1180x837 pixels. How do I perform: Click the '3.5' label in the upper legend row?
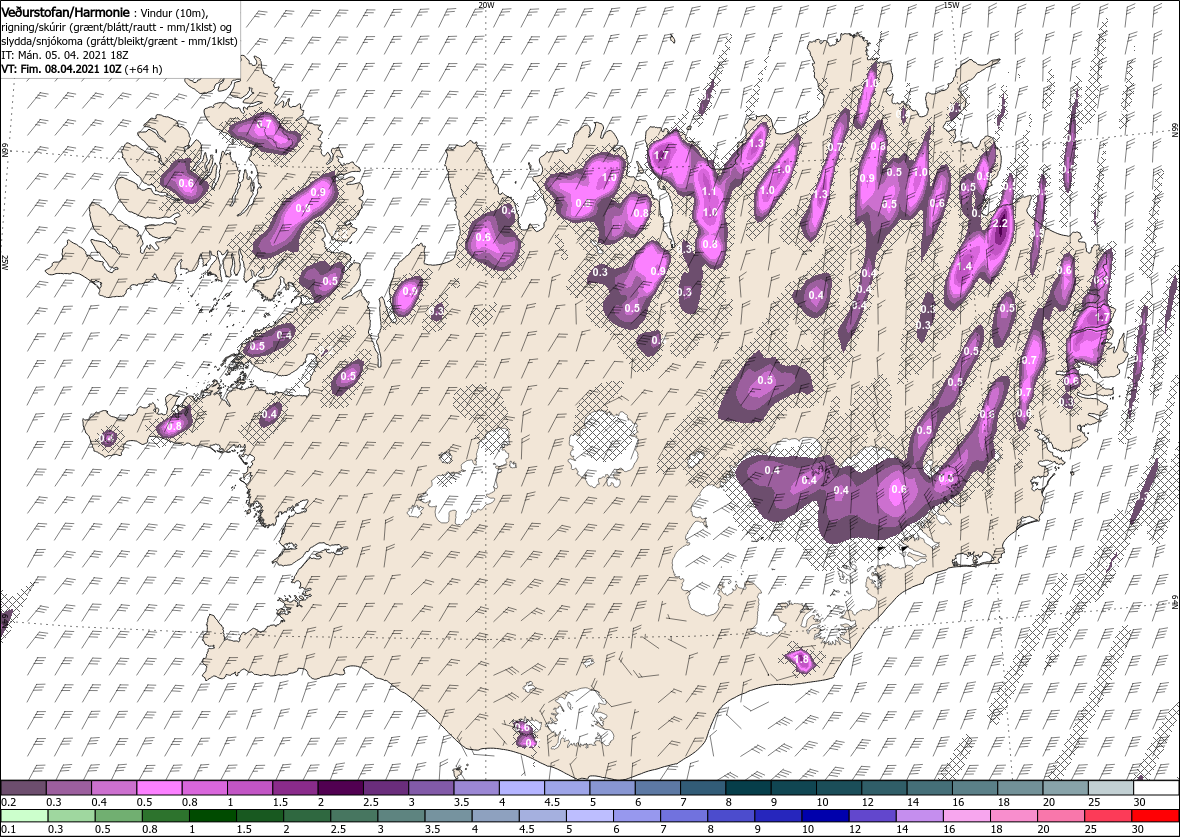(x=461, y=802)
